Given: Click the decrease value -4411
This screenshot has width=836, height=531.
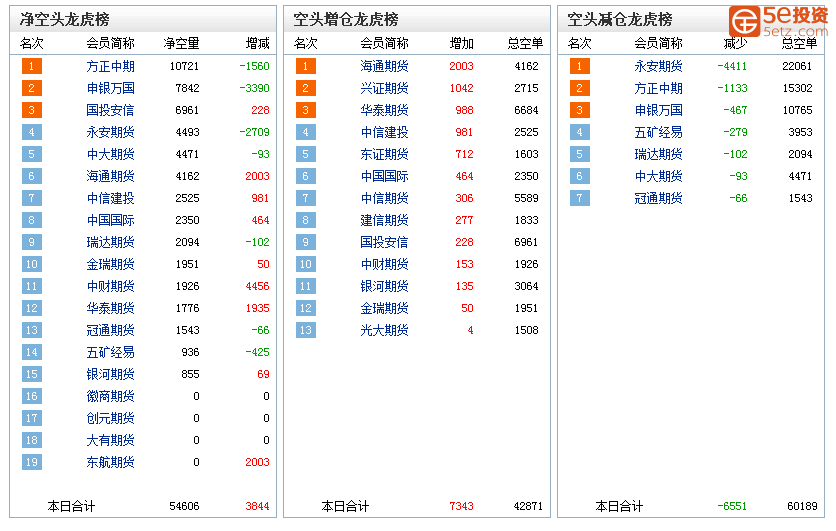Looking at the screenshot, I should [732, 66].
